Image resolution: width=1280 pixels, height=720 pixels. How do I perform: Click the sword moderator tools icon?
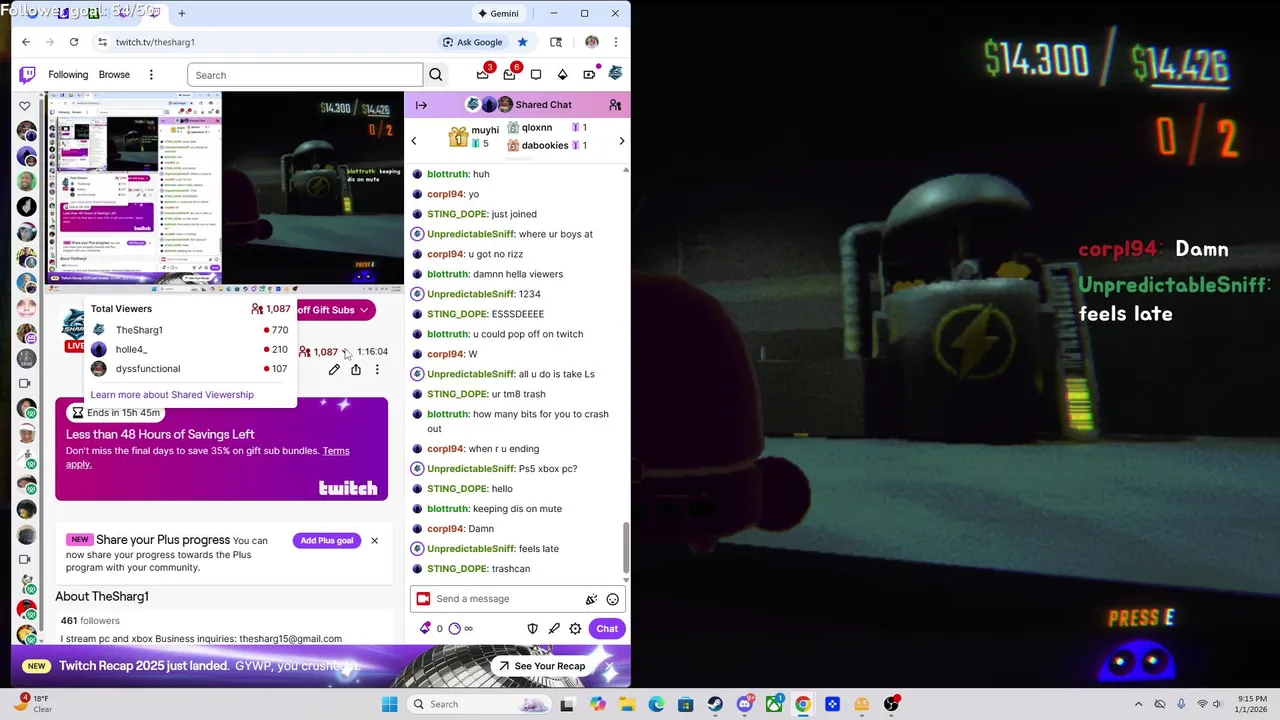point(553,629)
